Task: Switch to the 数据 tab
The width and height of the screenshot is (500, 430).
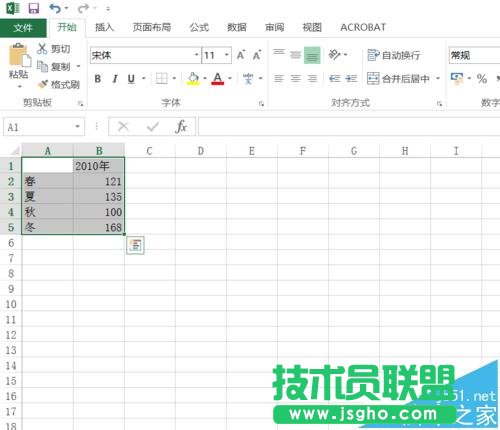Action: click(237, 27)
